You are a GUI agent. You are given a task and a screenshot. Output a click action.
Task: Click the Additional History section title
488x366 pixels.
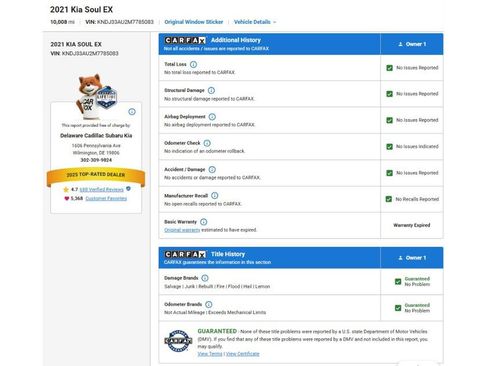click(236, 40)
